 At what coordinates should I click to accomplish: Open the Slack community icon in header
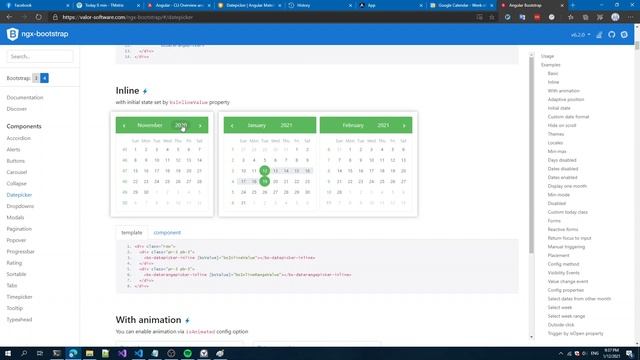pyautogui.click(x=624, y=35)
